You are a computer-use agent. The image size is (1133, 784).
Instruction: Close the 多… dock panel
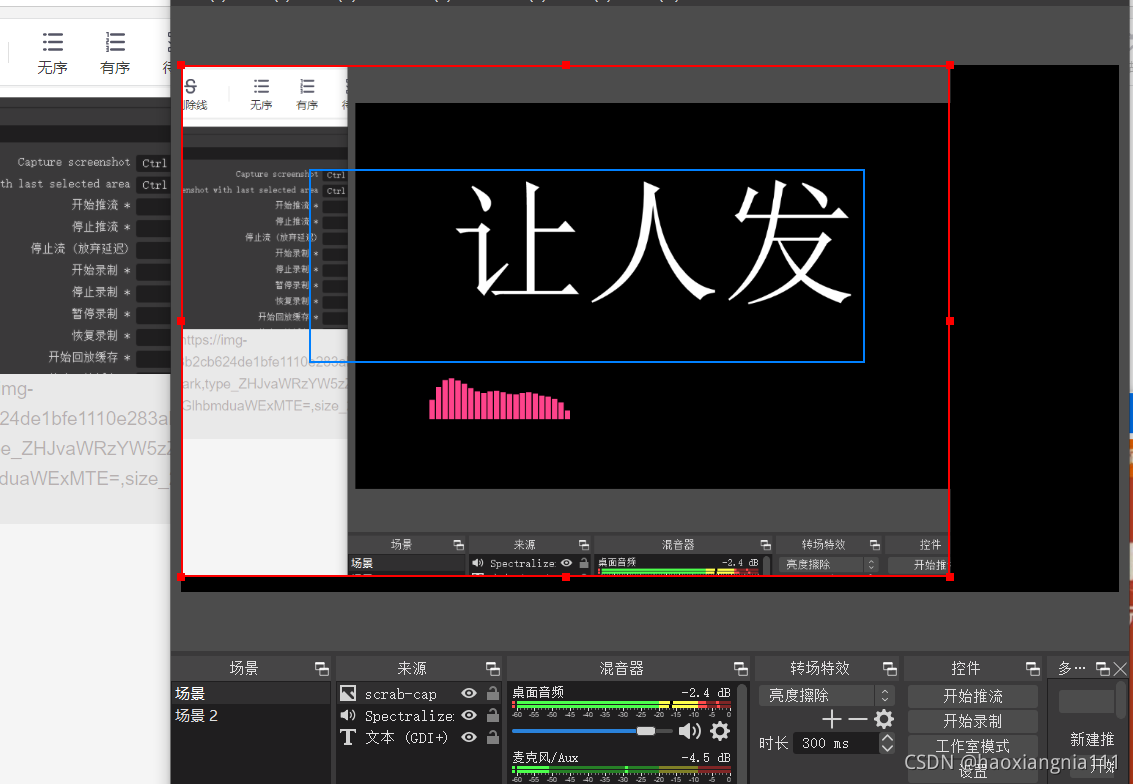[x=1120, y=668]
